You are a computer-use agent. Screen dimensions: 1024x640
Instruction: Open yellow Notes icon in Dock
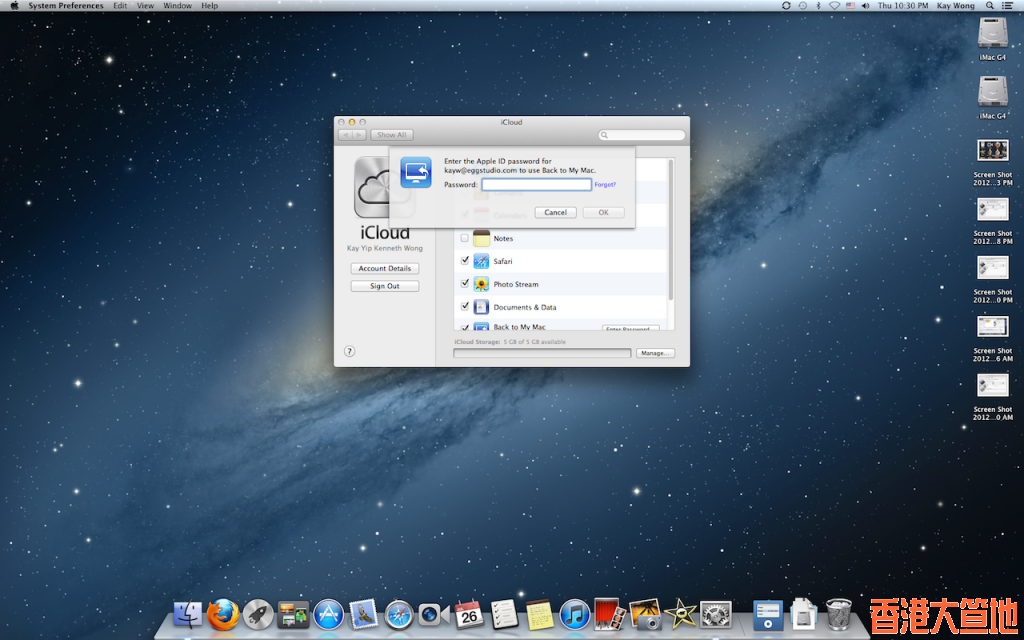(x=539, y=615)
